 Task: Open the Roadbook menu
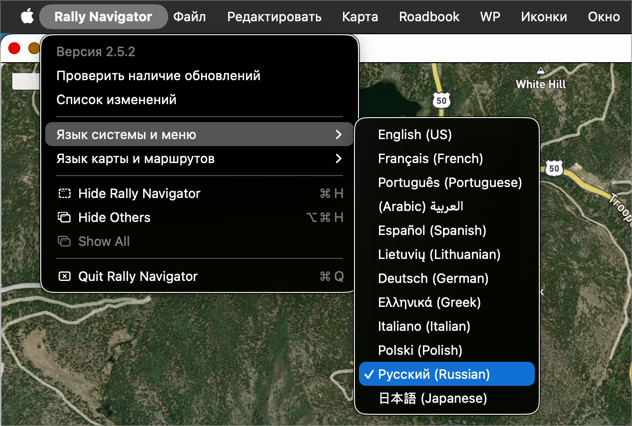pyautogui.click(x=429, y=17)
